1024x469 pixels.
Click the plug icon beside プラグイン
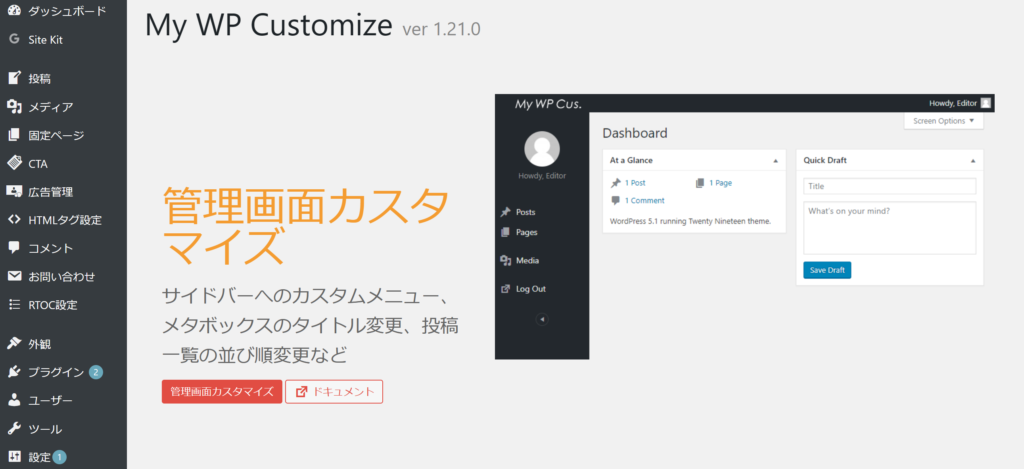[14, 372]
